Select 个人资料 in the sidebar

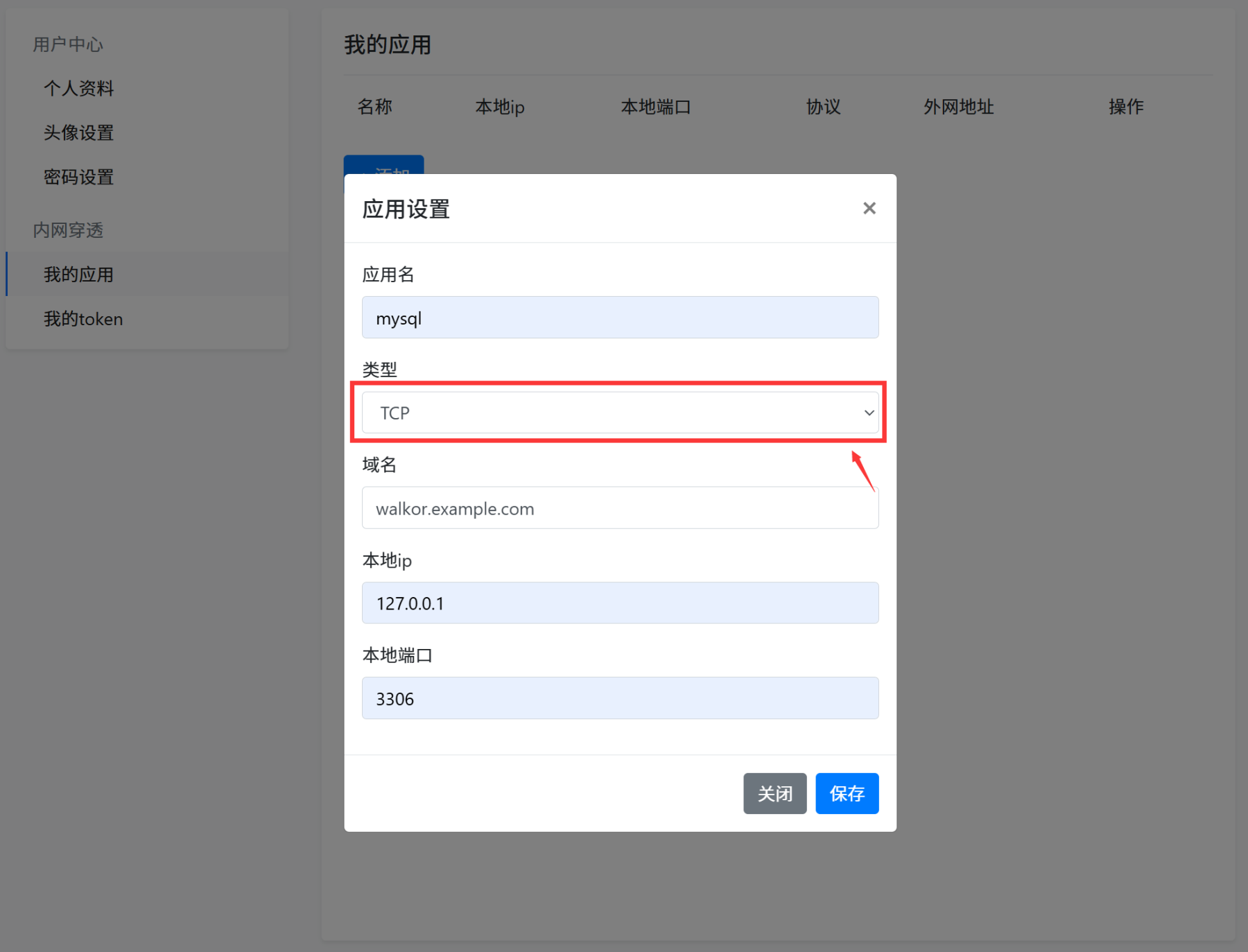(x=78, y=88)
